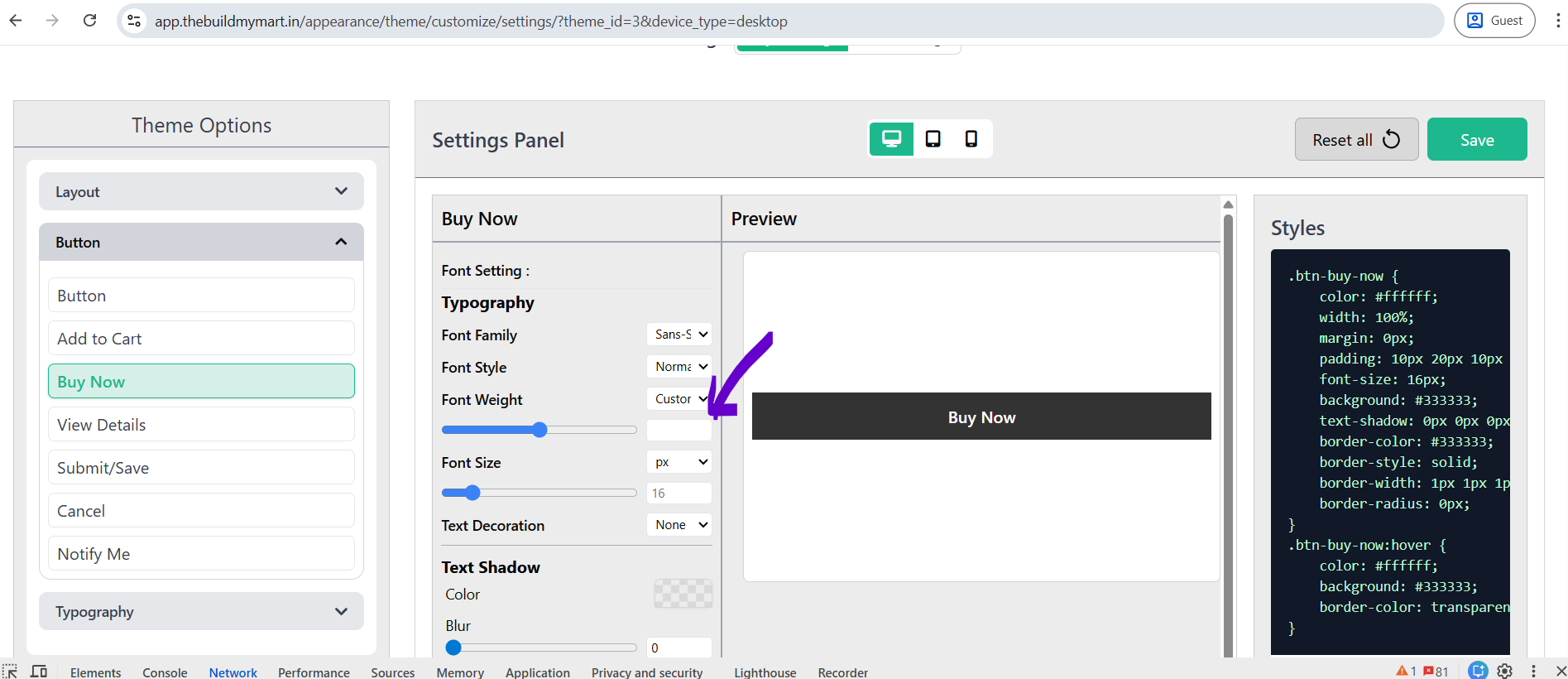This screenshot has width=1568, height=679.
Task: Open DevTools Application tab
Action: (538, 672)
